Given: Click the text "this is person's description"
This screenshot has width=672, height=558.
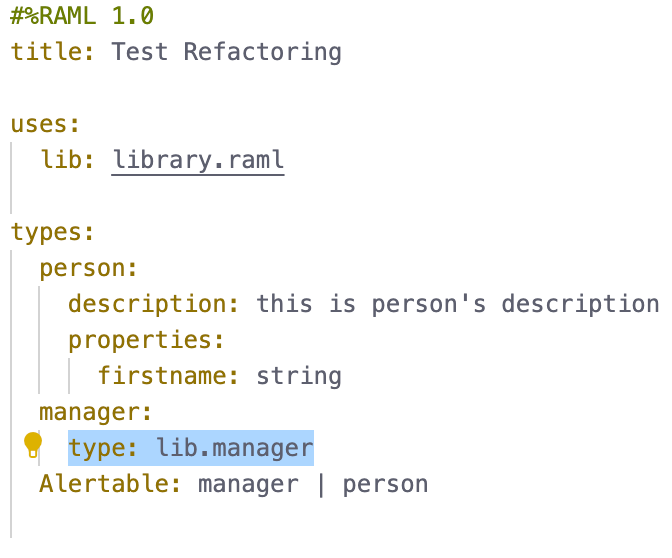Looking at the screenshot, I should pos(457,304).
